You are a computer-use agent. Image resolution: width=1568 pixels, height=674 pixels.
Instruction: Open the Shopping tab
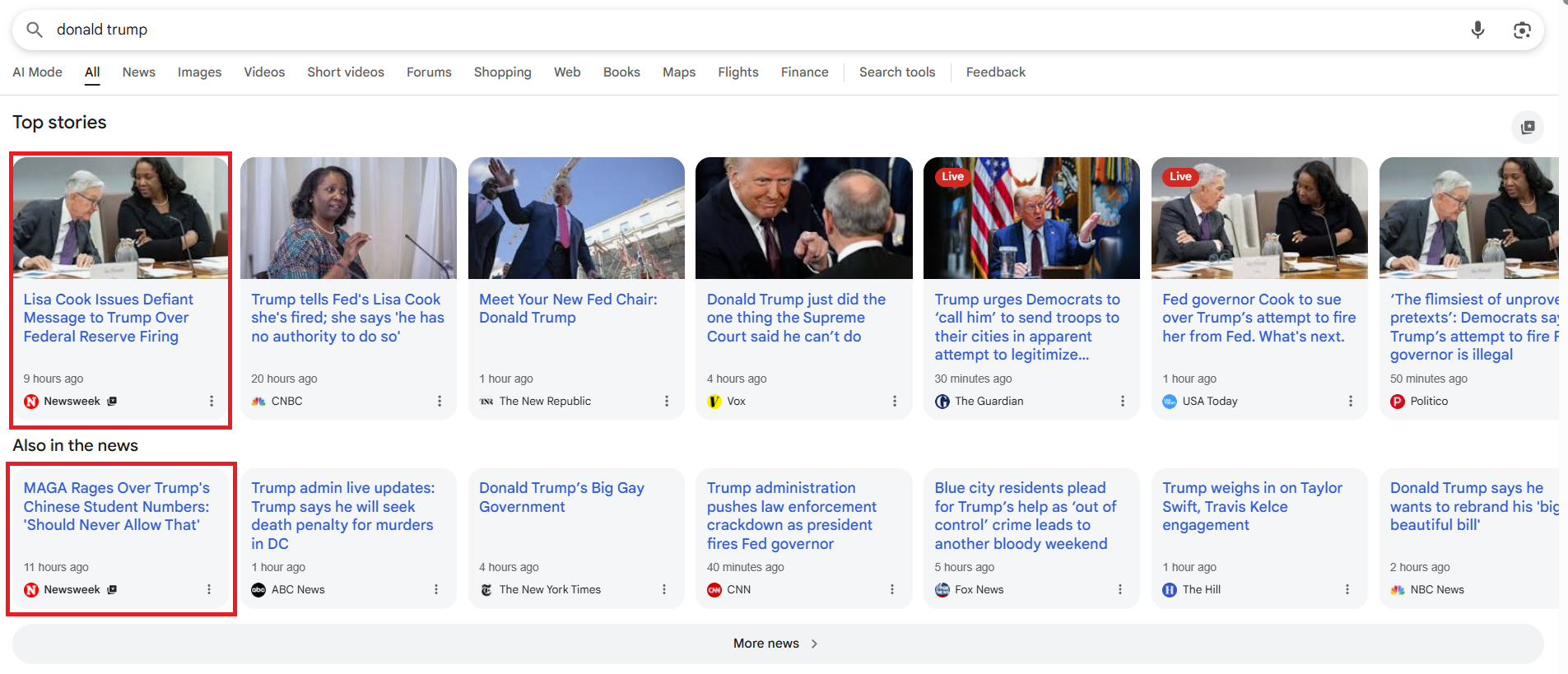click(503, 72)
